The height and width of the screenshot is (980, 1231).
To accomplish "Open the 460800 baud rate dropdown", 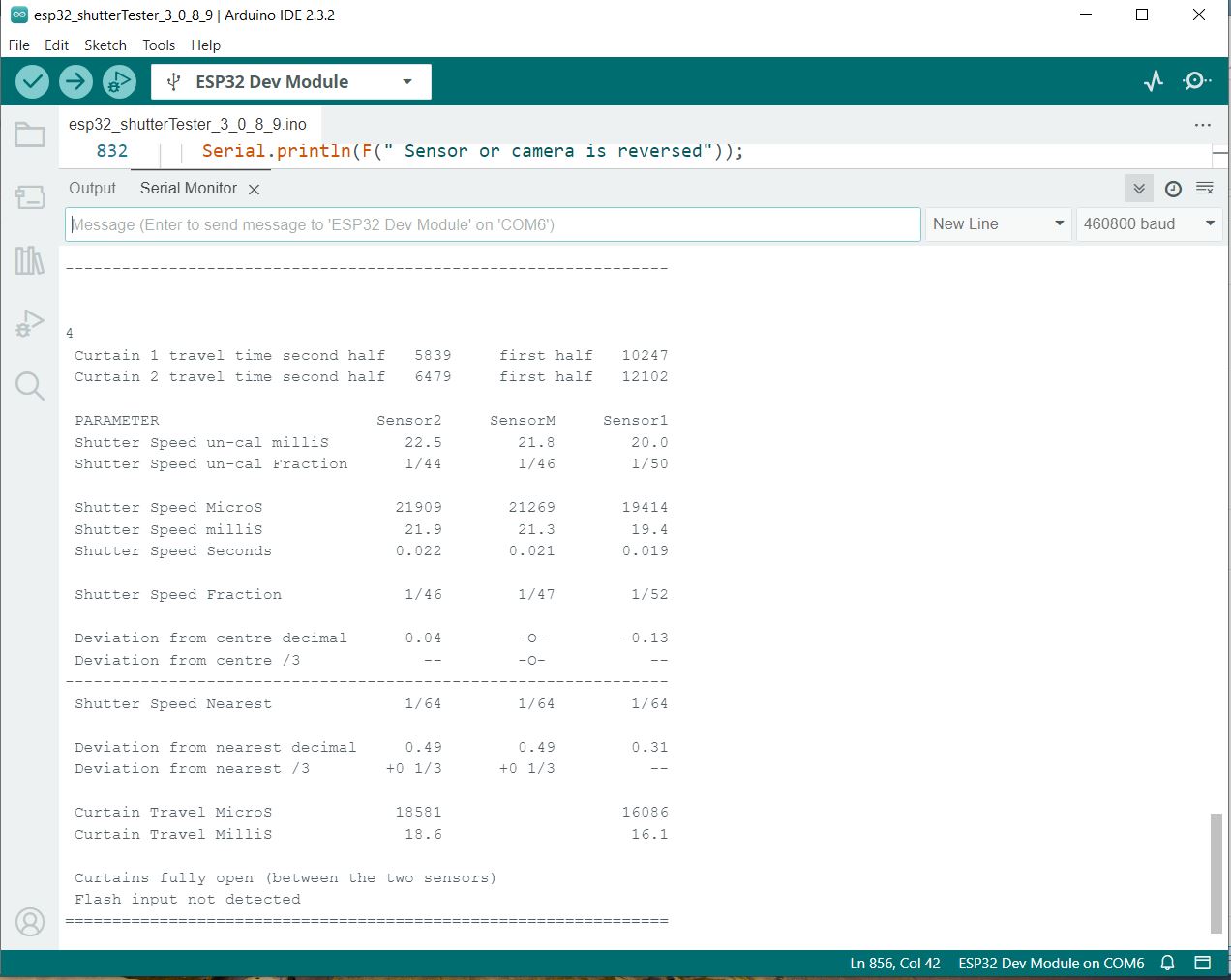I will pyautogui.click(x=1149, y=224).
